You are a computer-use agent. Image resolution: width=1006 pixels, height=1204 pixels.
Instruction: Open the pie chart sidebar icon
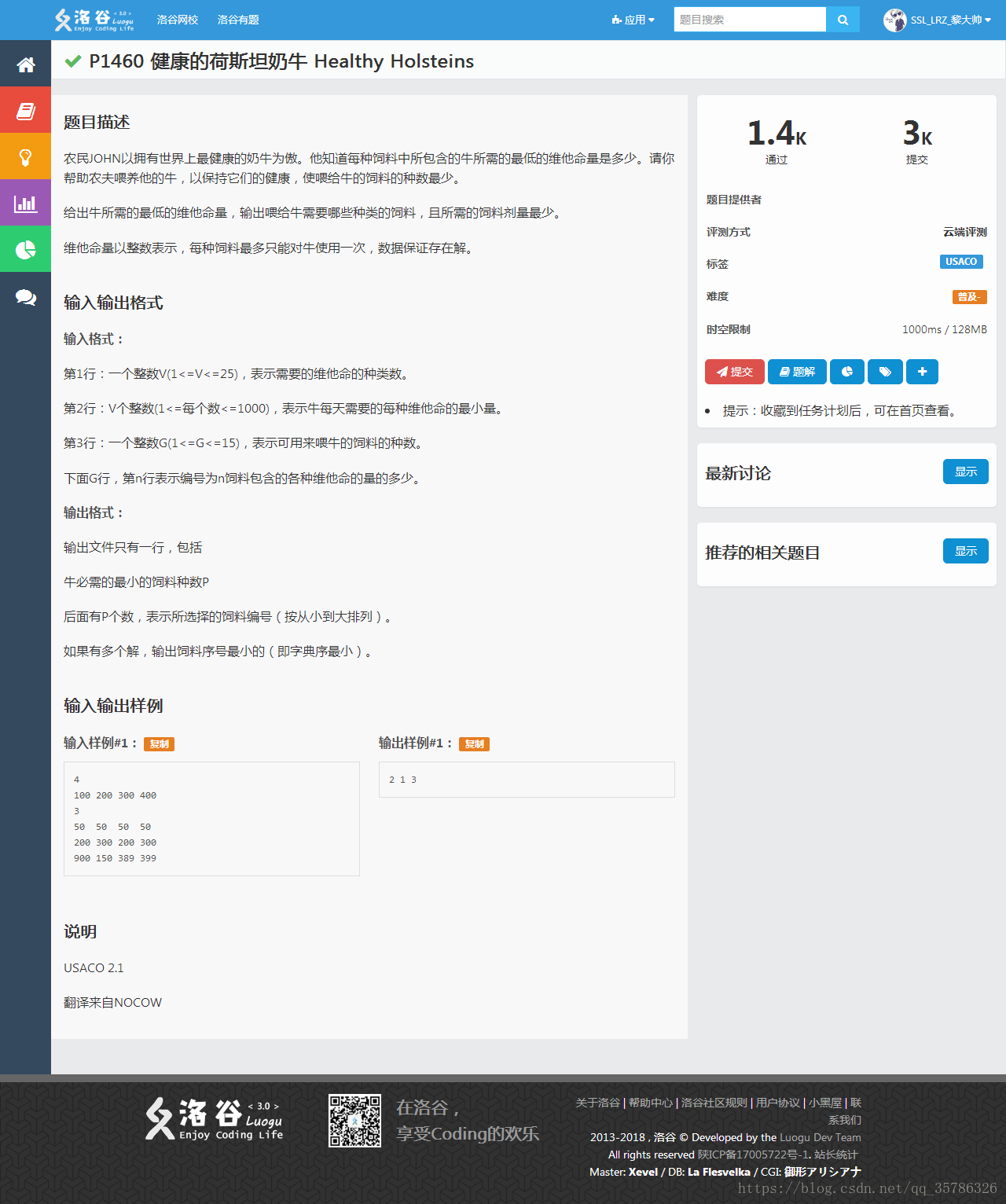(25, 249)
